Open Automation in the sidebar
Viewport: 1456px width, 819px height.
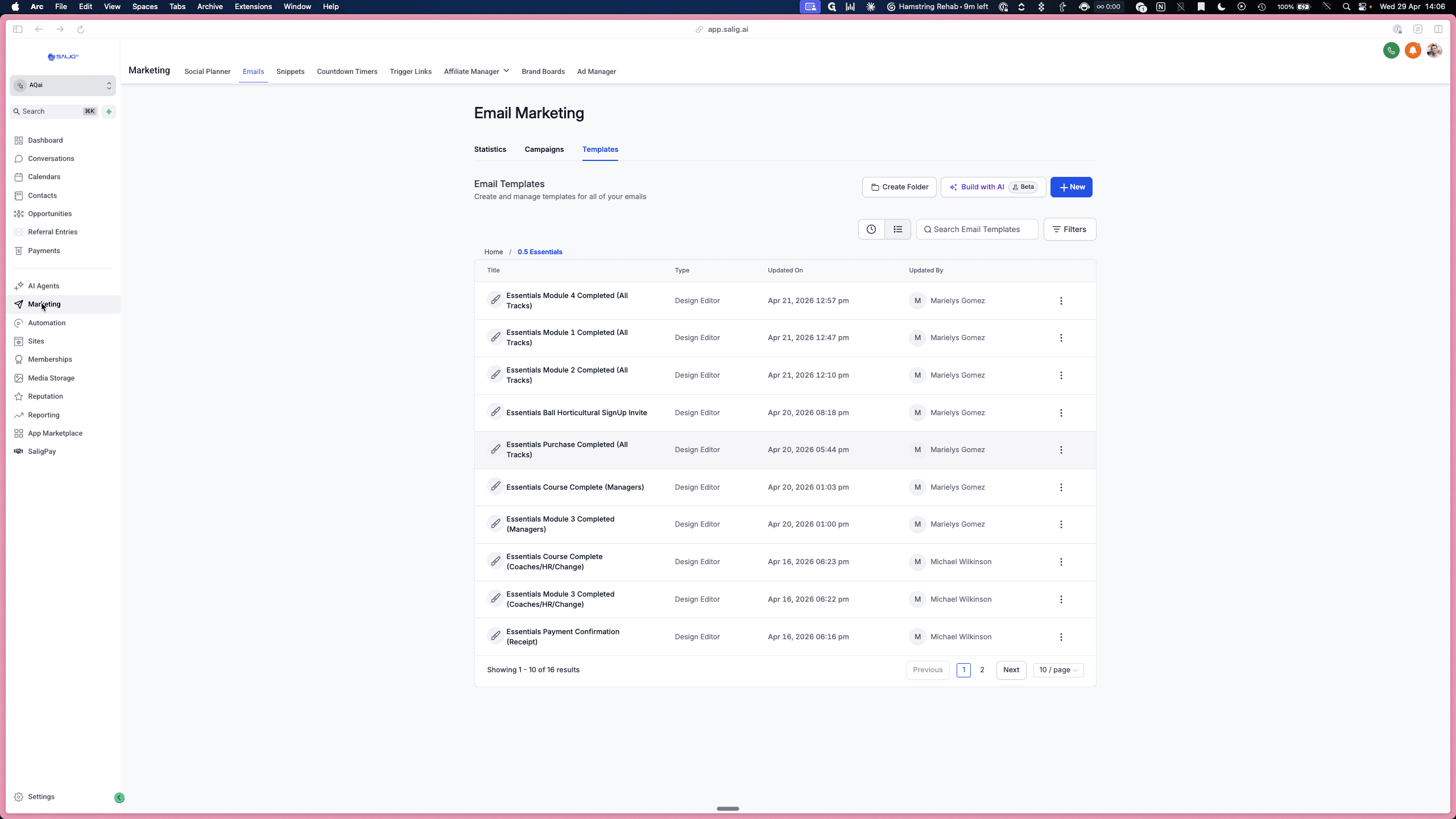(47, 322)
